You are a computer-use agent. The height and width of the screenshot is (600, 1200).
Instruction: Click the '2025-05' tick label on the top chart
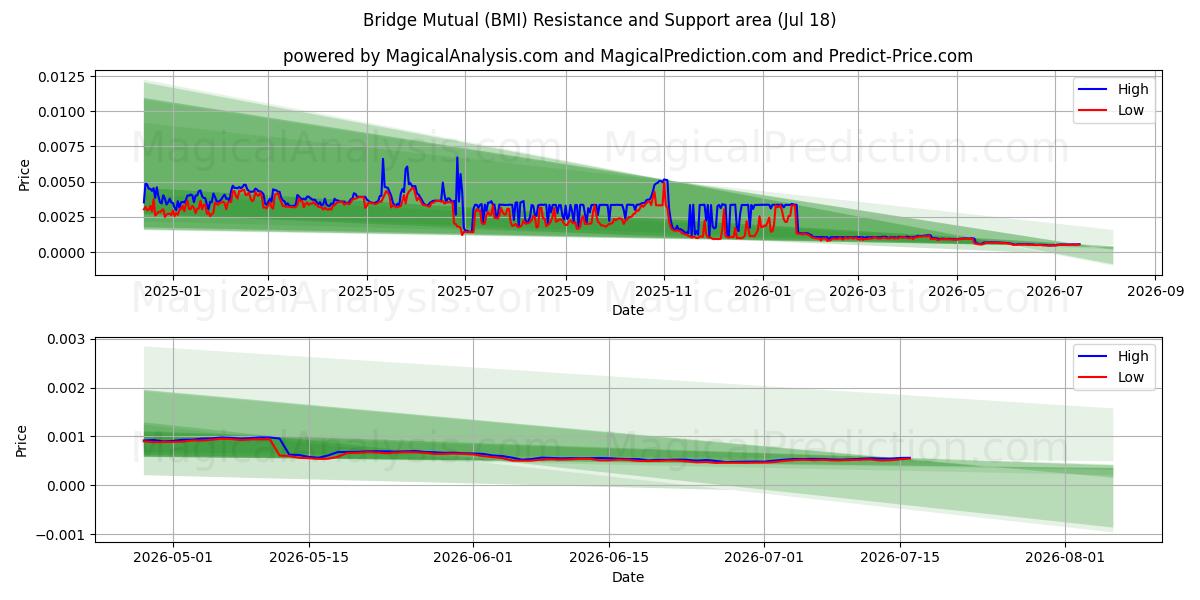[367, 291]
